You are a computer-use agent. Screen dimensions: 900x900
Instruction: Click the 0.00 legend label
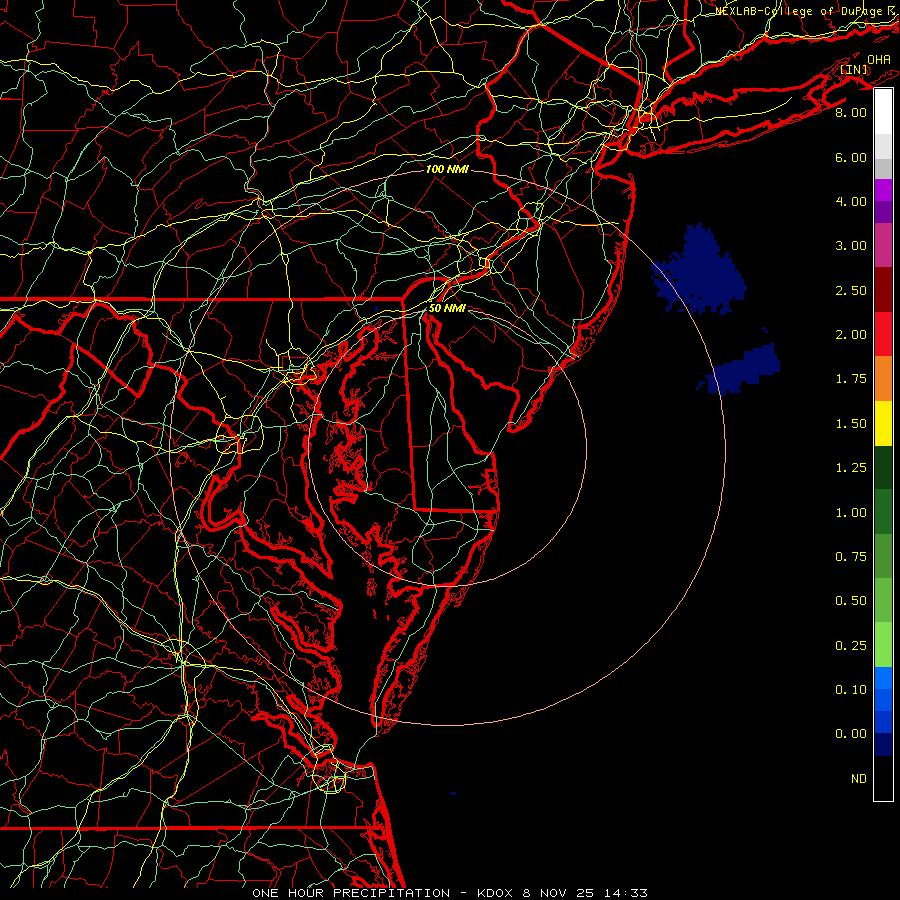pyautogui.click(x=851, y=734)
